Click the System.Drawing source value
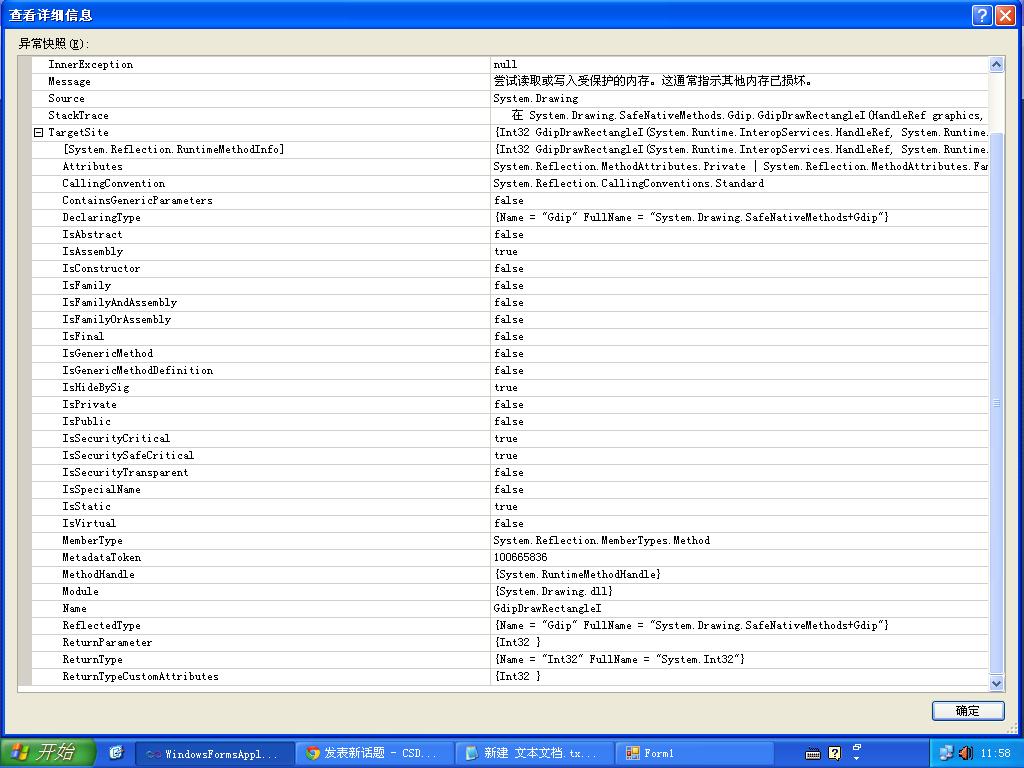The image size is (1024, 768). [x=536, y=99]
